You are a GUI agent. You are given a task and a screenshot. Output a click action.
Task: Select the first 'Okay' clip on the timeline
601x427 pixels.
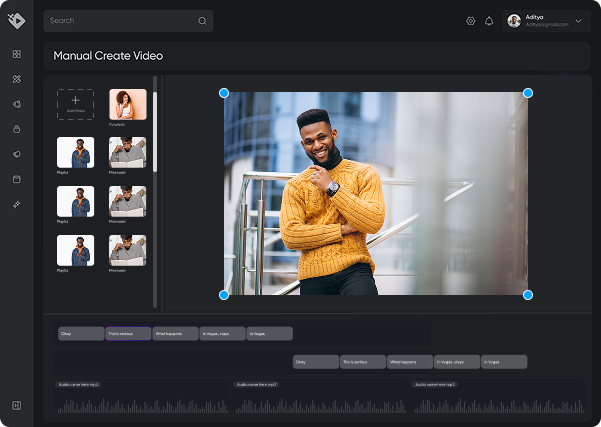pyautogui.click(x=80, y=334)
